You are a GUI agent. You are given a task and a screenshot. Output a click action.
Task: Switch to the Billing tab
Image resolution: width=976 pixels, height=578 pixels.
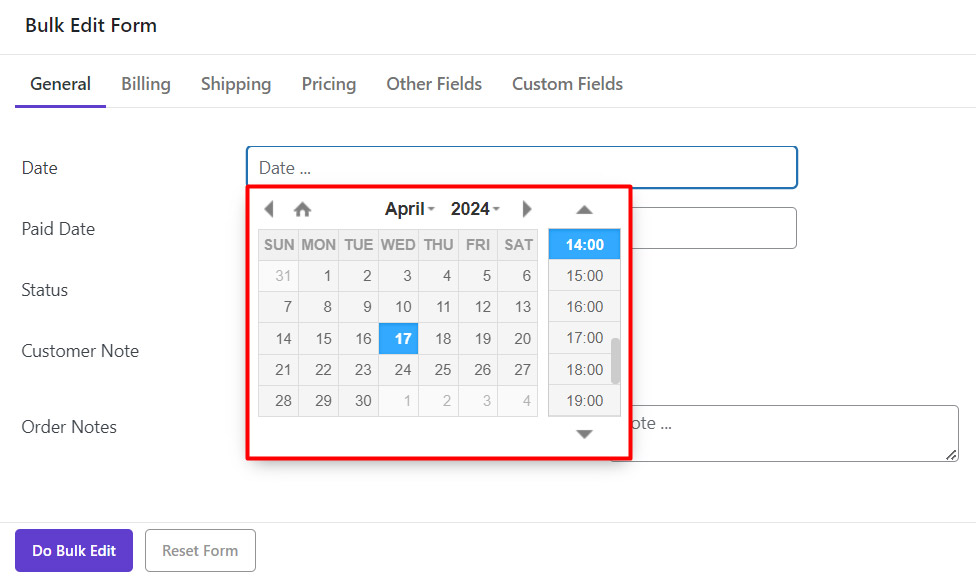coord(146,84)
